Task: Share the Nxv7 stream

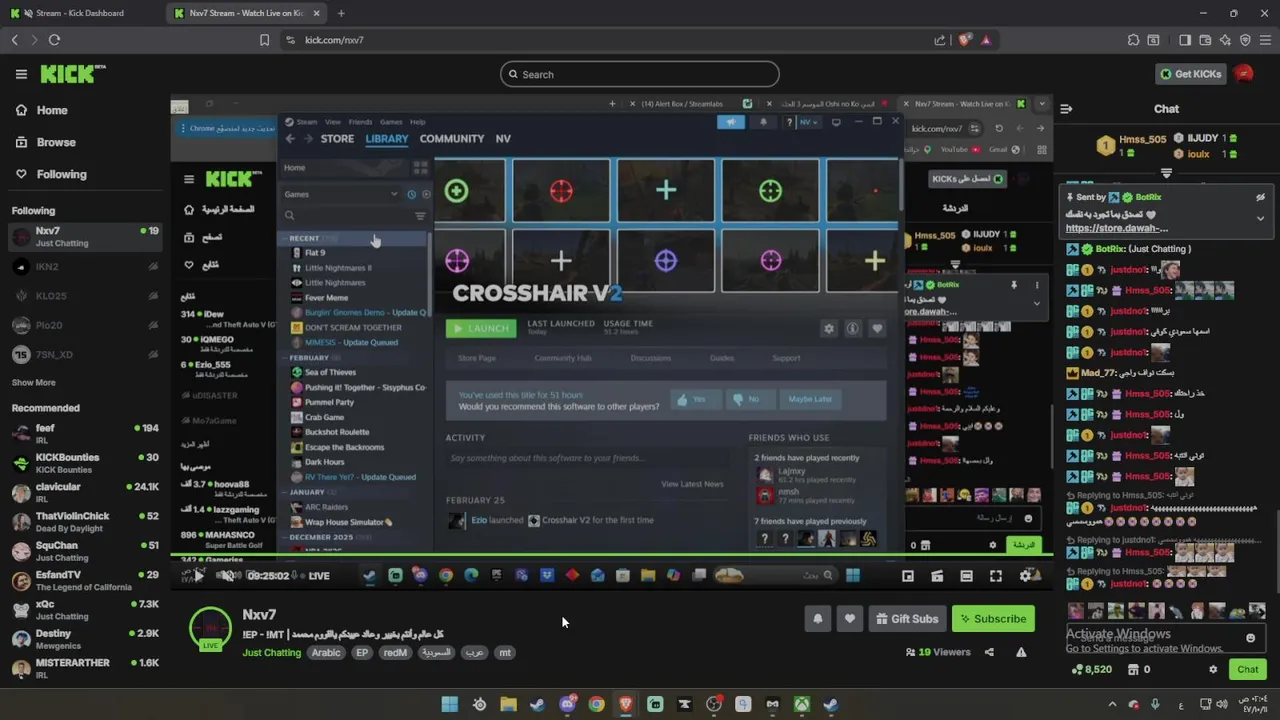Action: [x=989, y=652]
